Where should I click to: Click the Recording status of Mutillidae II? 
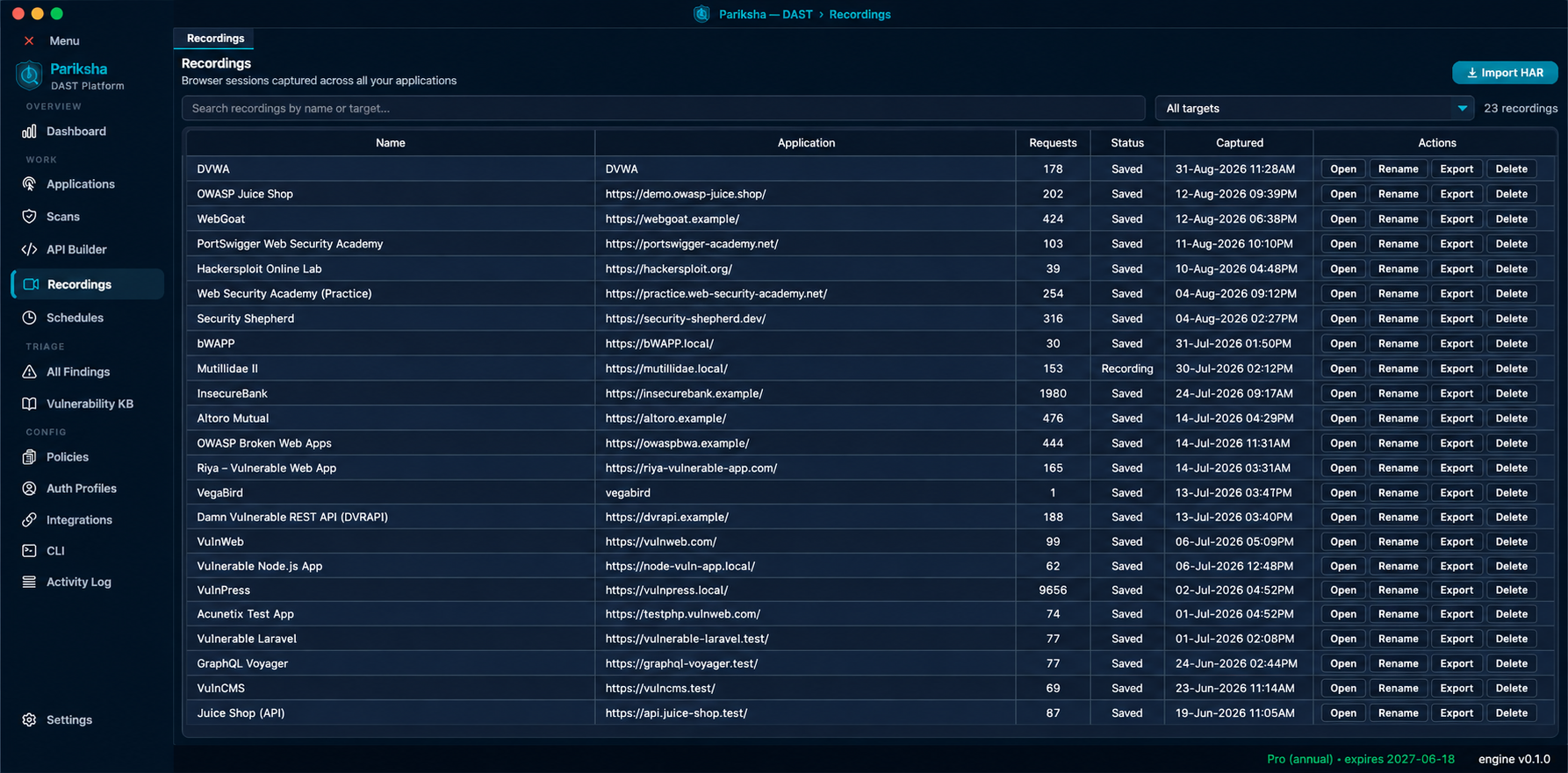tap(1127, 369)
